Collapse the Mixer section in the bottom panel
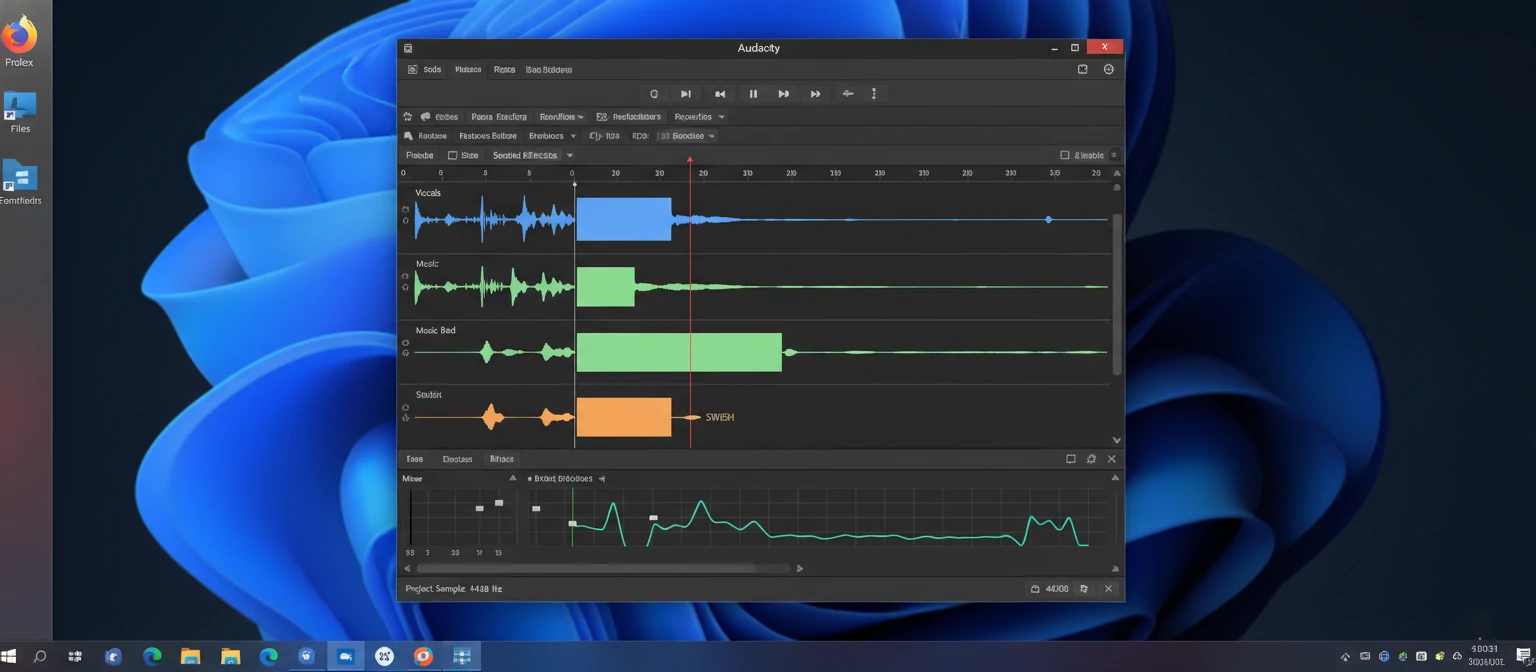This screenshot has width=1536, height=672. click(513, 478)
